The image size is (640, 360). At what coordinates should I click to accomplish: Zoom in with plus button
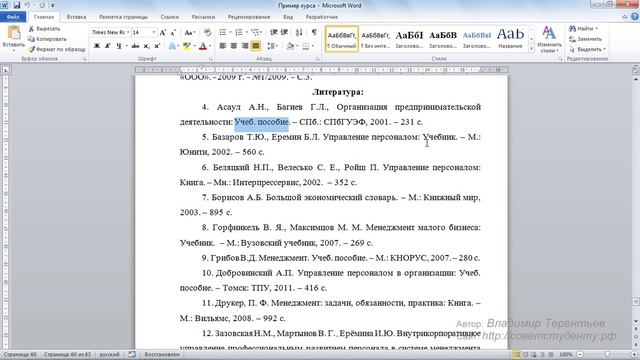pyautogui.click(x=635, y=354)
